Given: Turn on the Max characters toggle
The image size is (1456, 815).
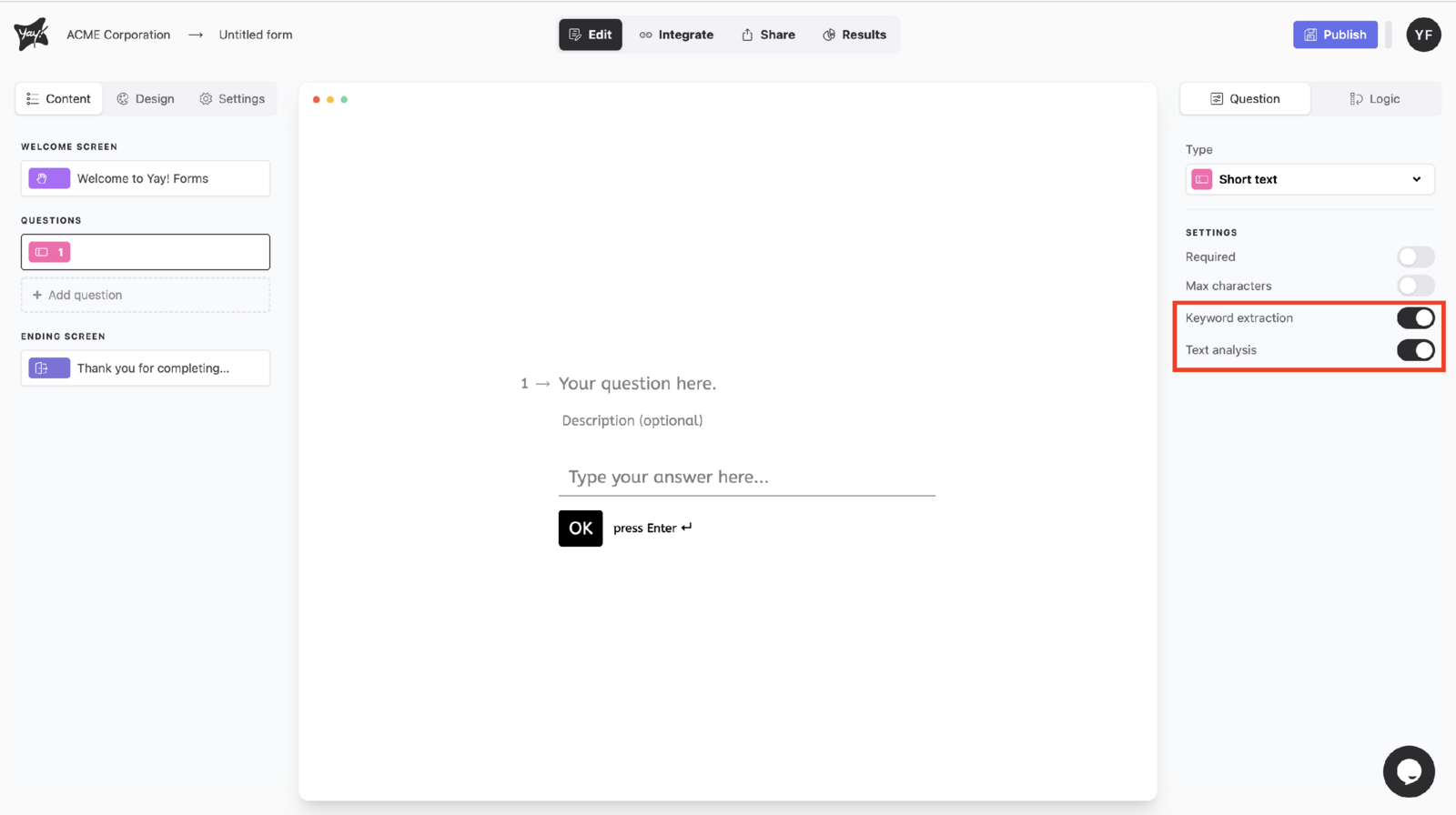Looking at the screenshot, I should click(1415, 286).
